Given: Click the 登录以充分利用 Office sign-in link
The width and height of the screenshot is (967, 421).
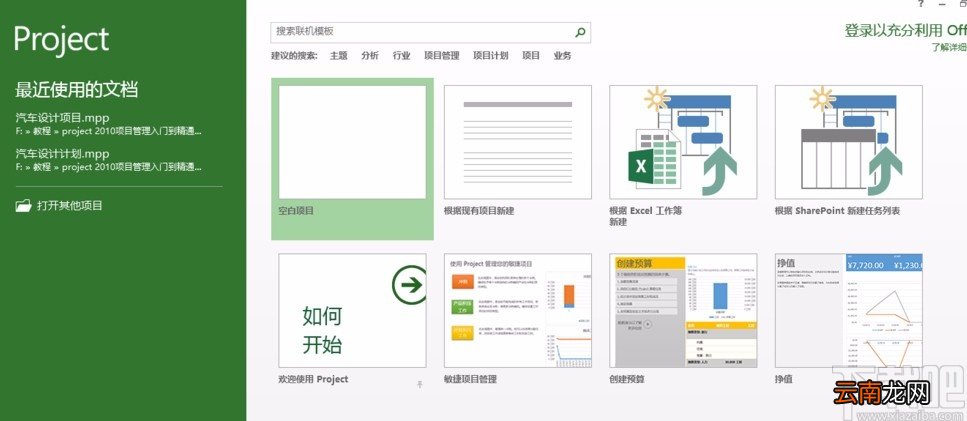Looking at the screenshot, I should click(x=905, y=30).
